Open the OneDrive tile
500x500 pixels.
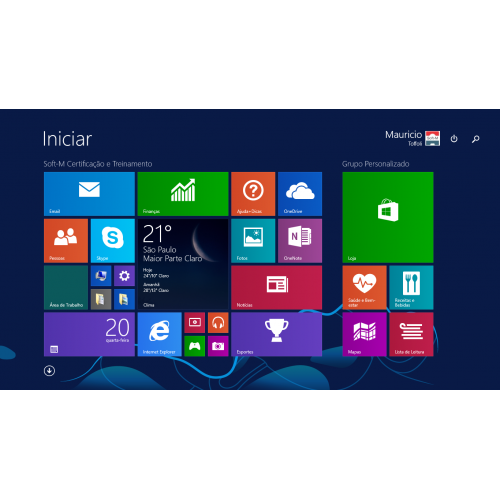click(x=300, y=194)
